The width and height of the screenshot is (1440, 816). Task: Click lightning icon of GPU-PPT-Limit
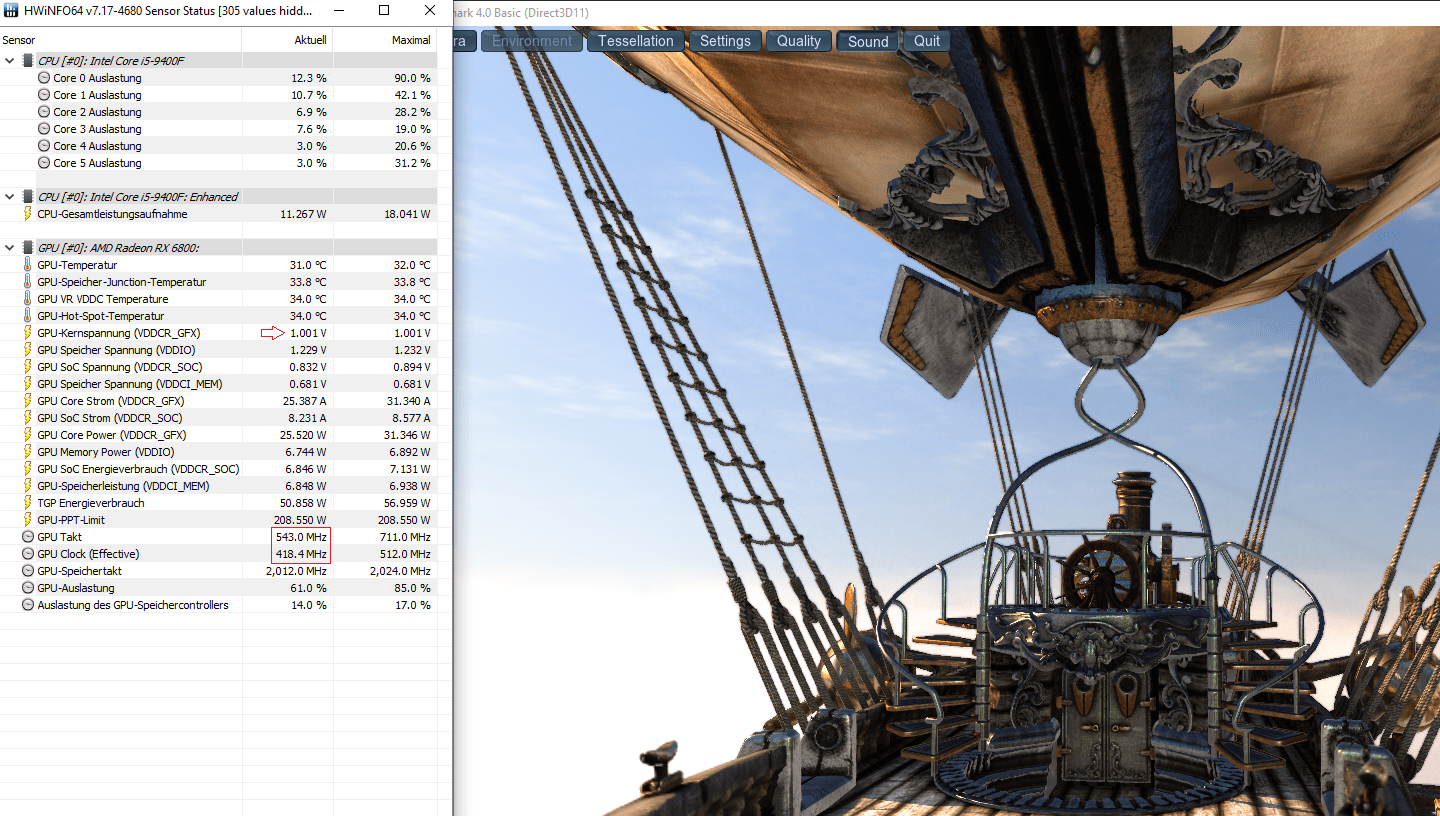click(x=28, y=520)
